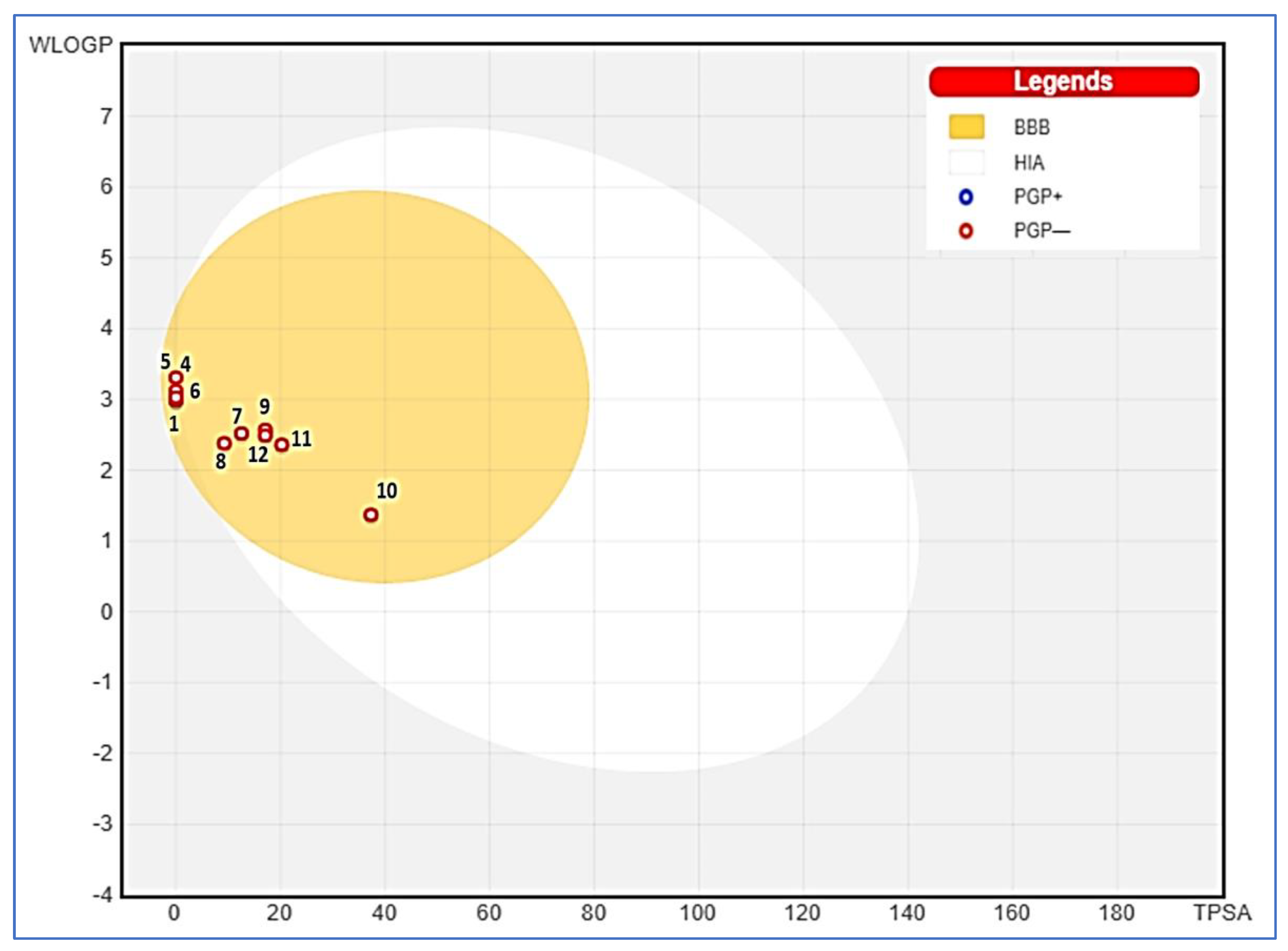Click the PGP— red circle legend marker

tap(966, 231)
